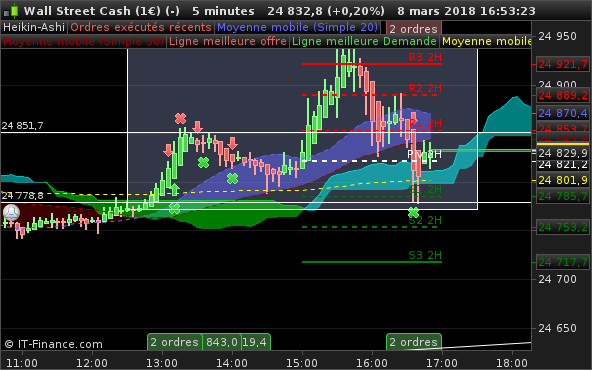Click the alert bell icon on chart
Screen dimensions: 592x370
pos(11,213)
